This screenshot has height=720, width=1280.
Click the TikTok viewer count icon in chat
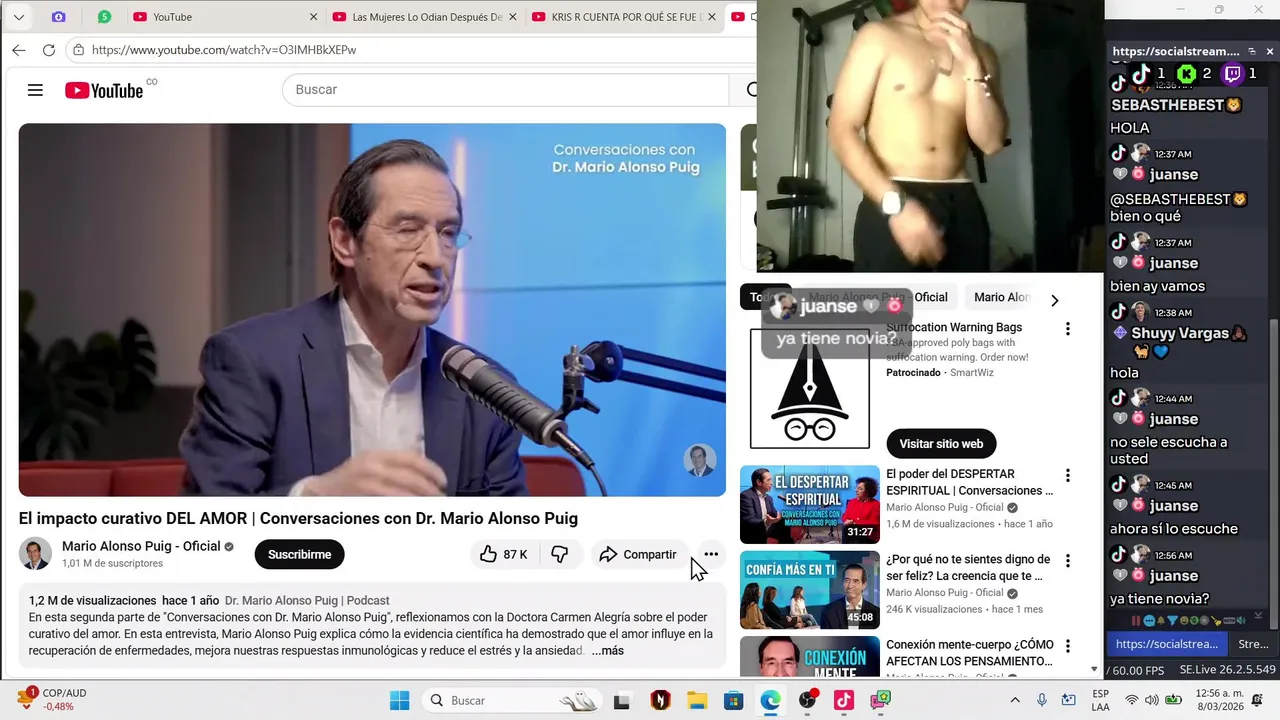tap(1140, 73)
